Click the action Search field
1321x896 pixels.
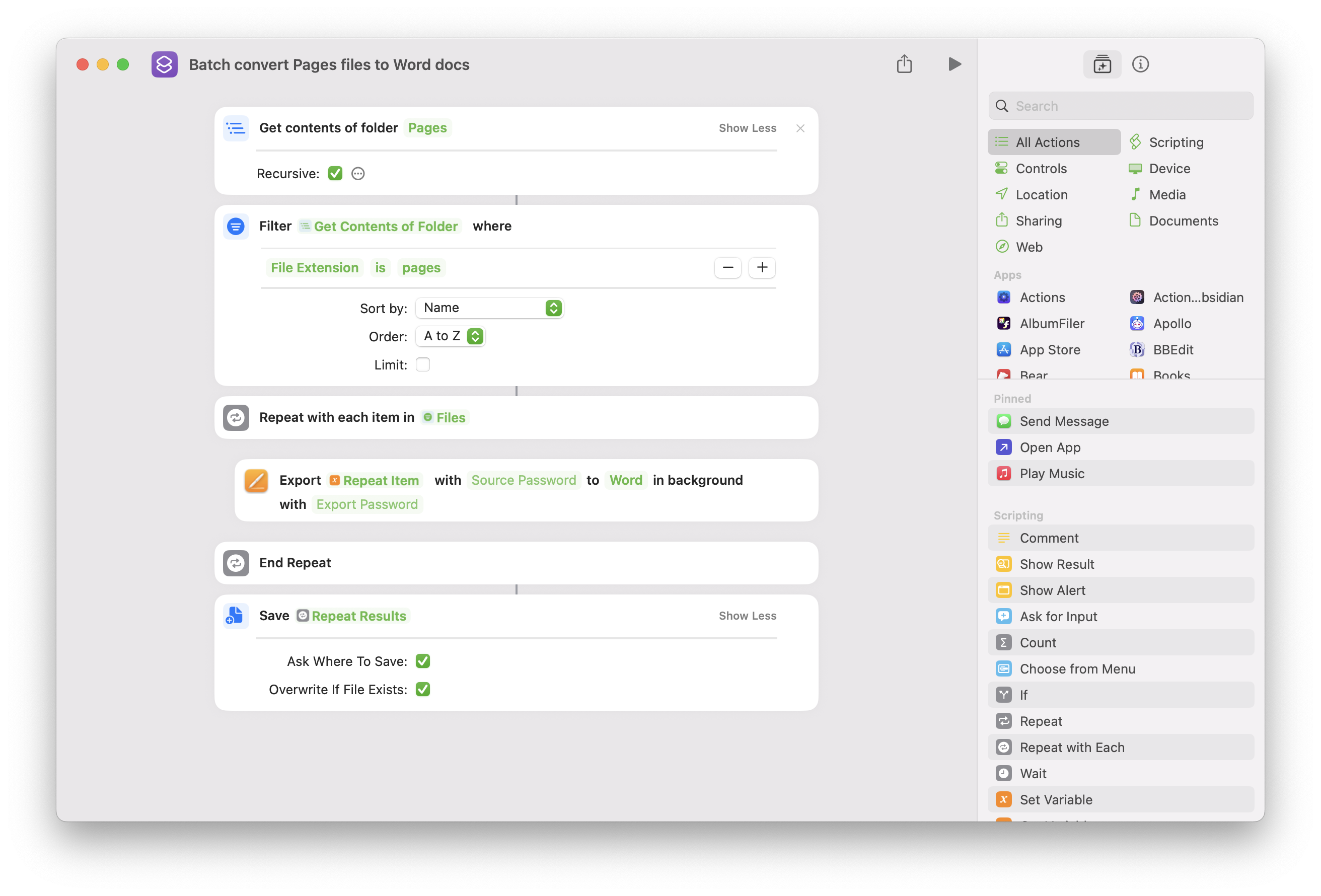click(x=1120, y=106)
